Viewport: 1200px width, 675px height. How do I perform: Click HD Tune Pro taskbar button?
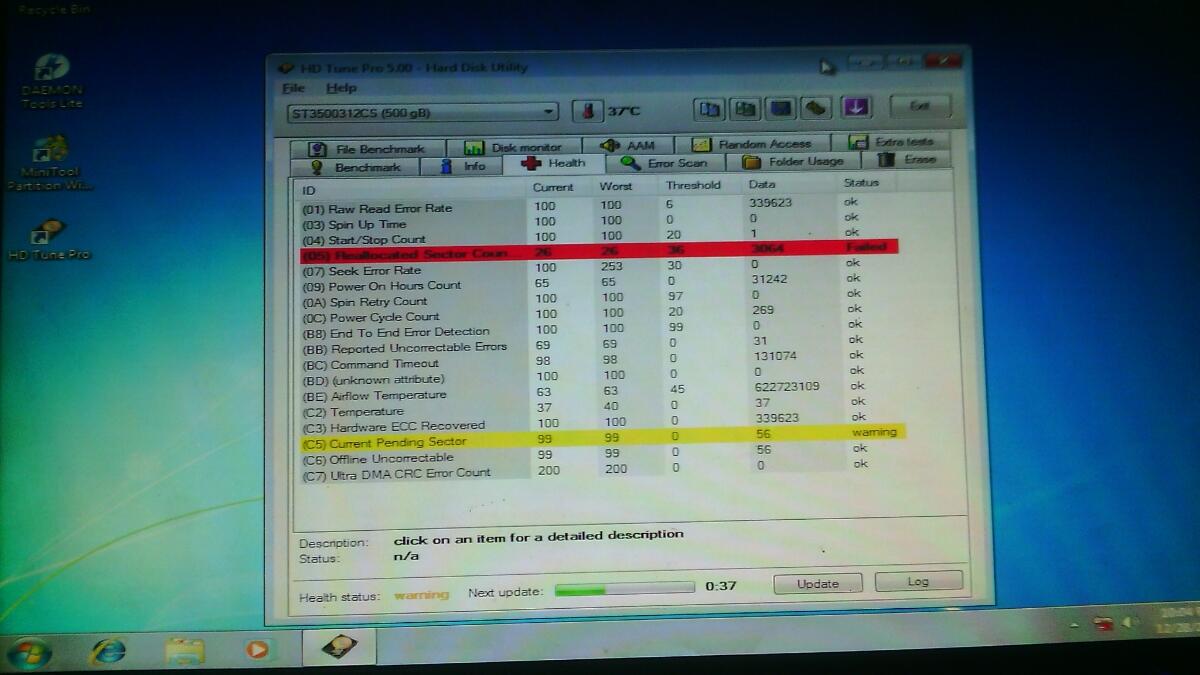pos(338,649)
